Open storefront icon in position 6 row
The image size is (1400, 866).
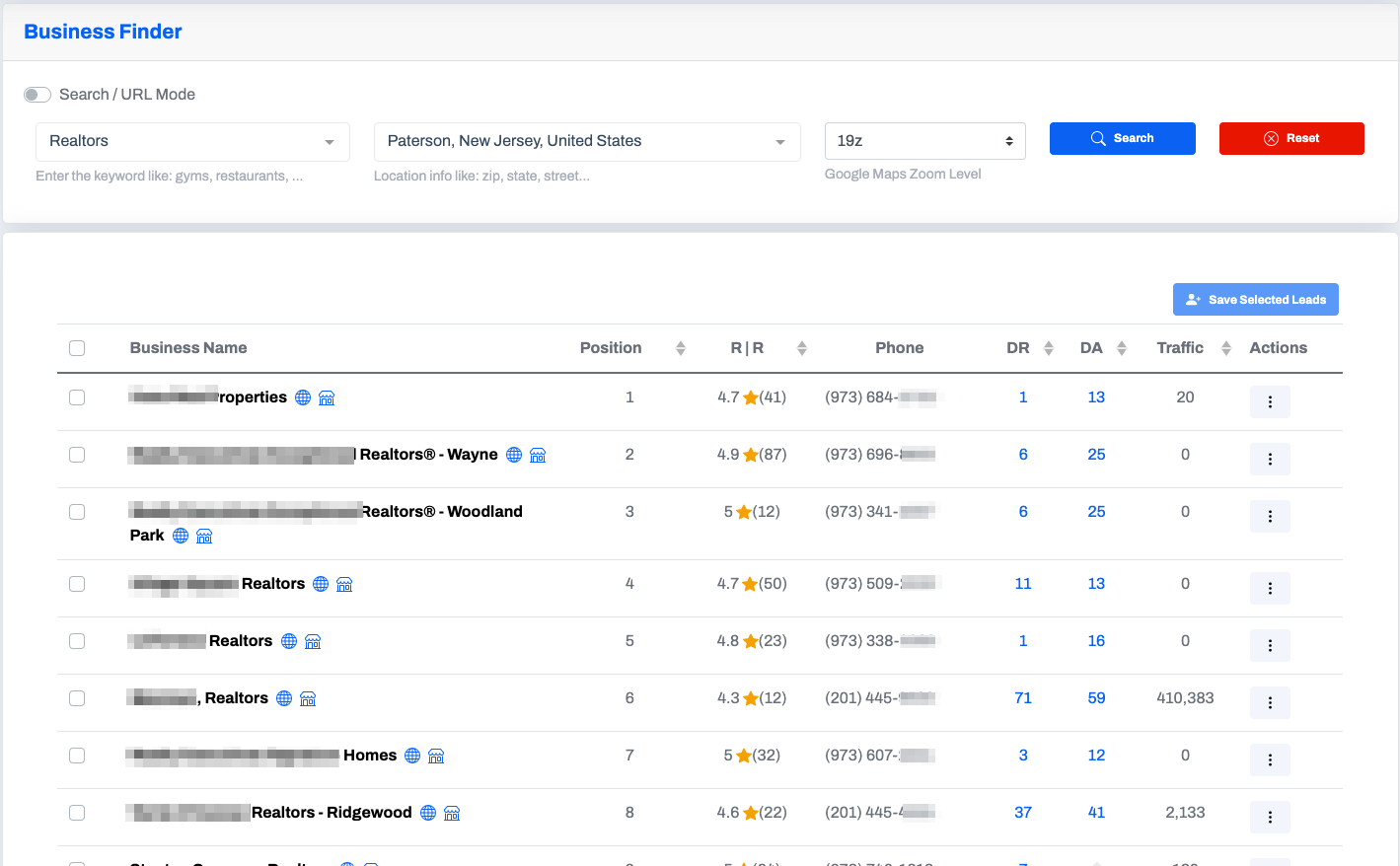308,698
